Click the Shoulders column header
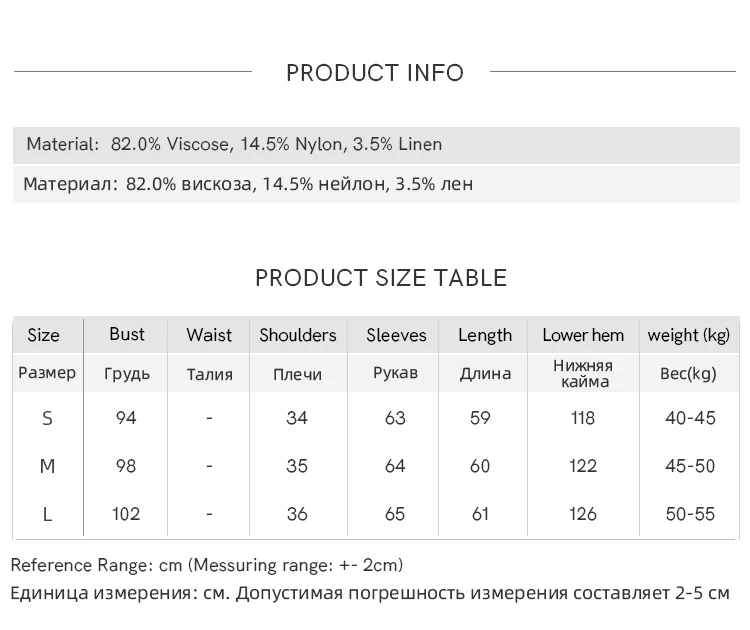This screenshot has height=630, width=750. click(x=298, y=335)
